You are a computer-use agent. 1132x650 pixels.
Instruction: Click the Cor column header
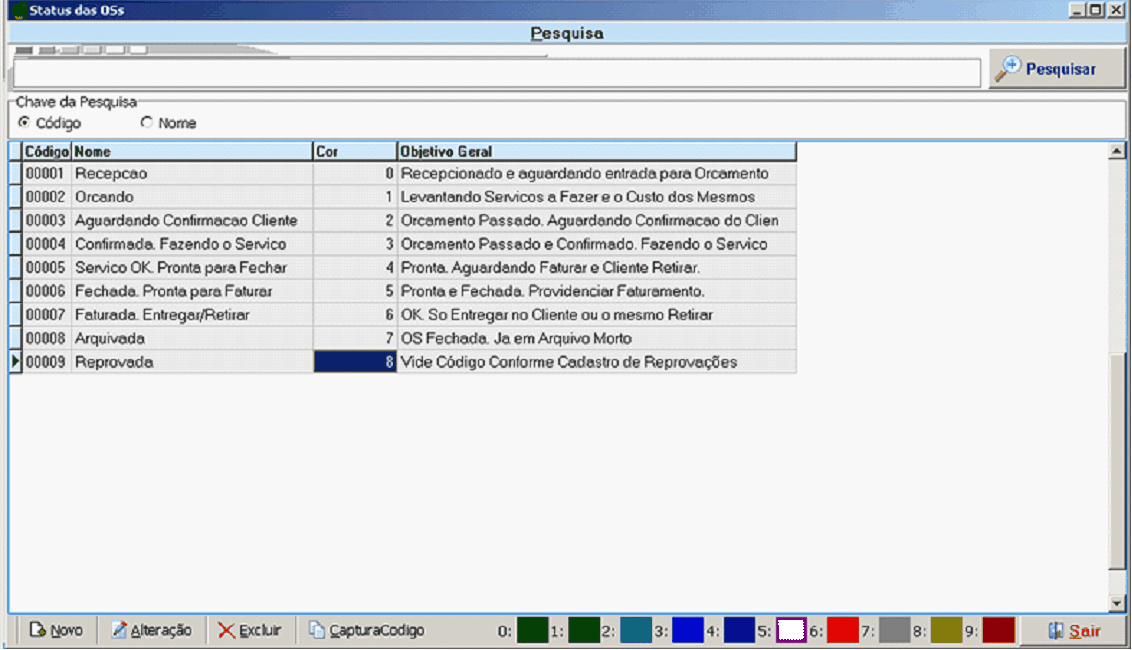click(354, 152)
